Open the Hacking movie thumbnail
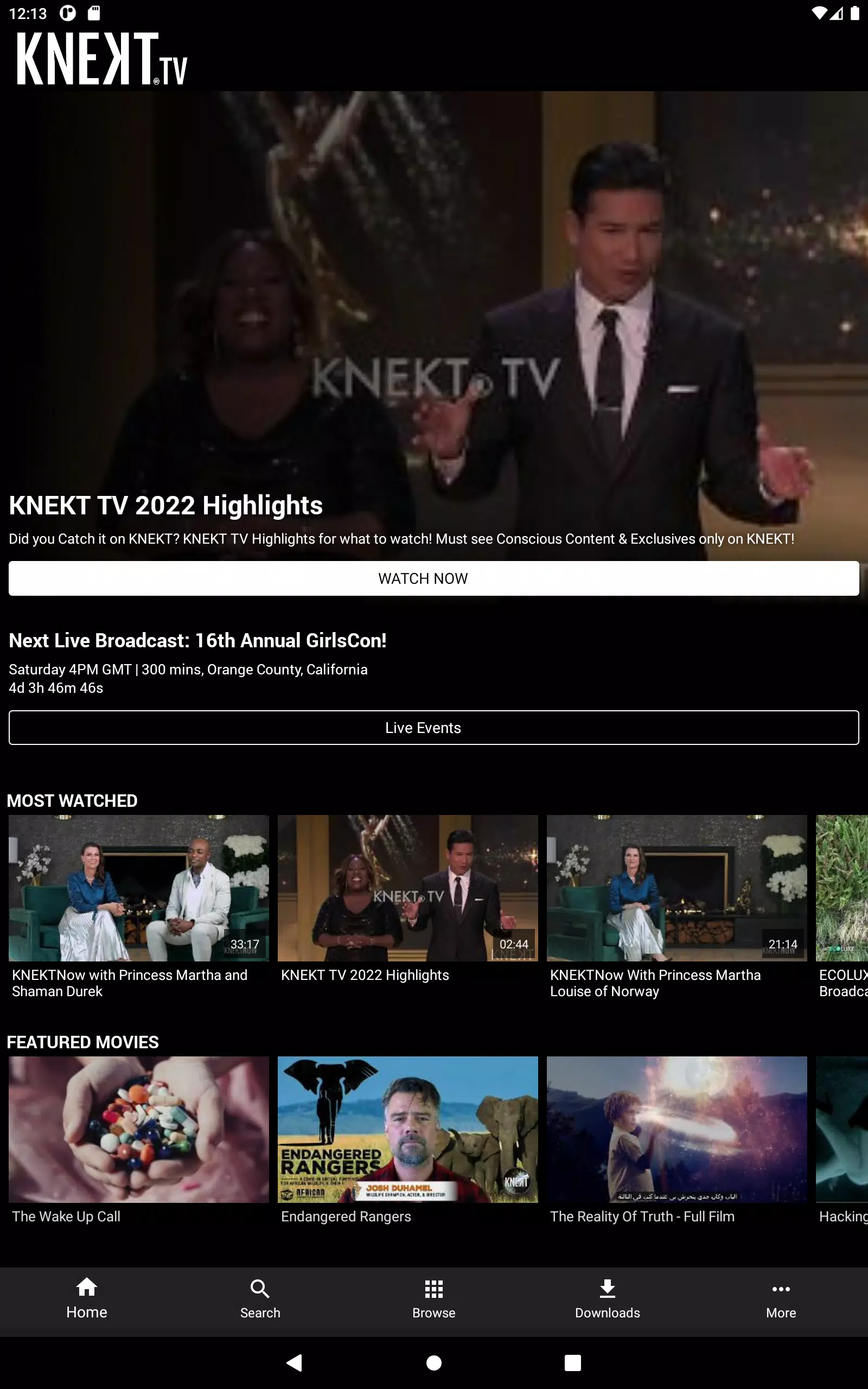Viewport: 868px width, 1389px height. [x=841, y=1130]
